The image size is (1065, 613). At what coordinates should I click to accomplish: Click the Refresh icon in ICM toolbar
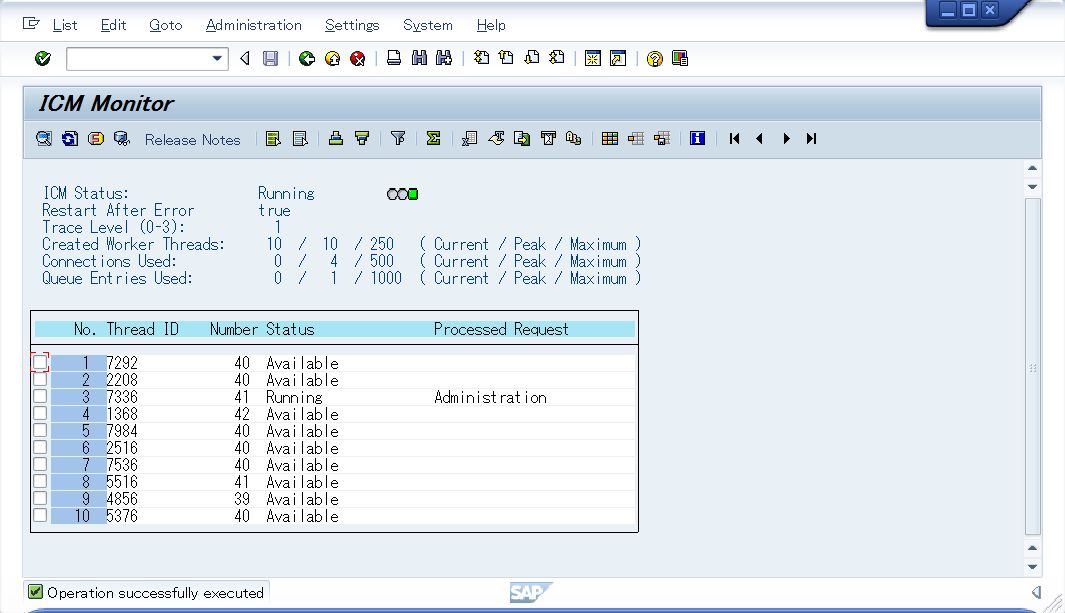point(69,139)
